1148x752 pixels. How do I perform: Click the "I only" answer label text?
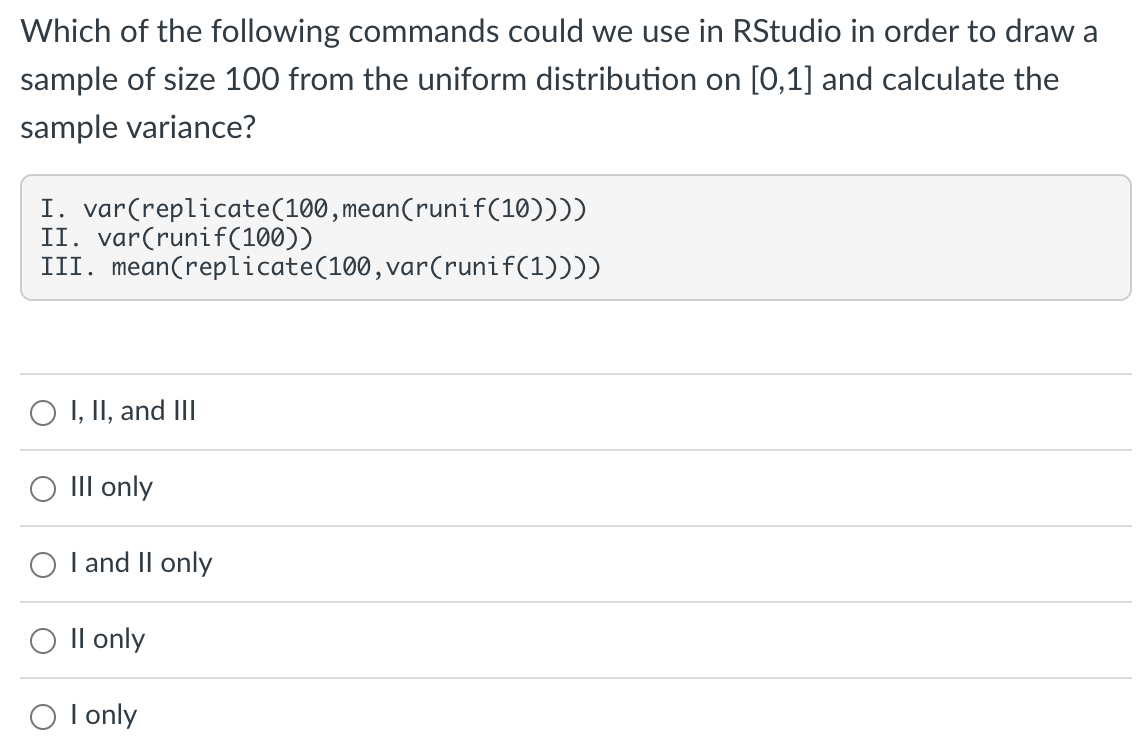point(103,715)
